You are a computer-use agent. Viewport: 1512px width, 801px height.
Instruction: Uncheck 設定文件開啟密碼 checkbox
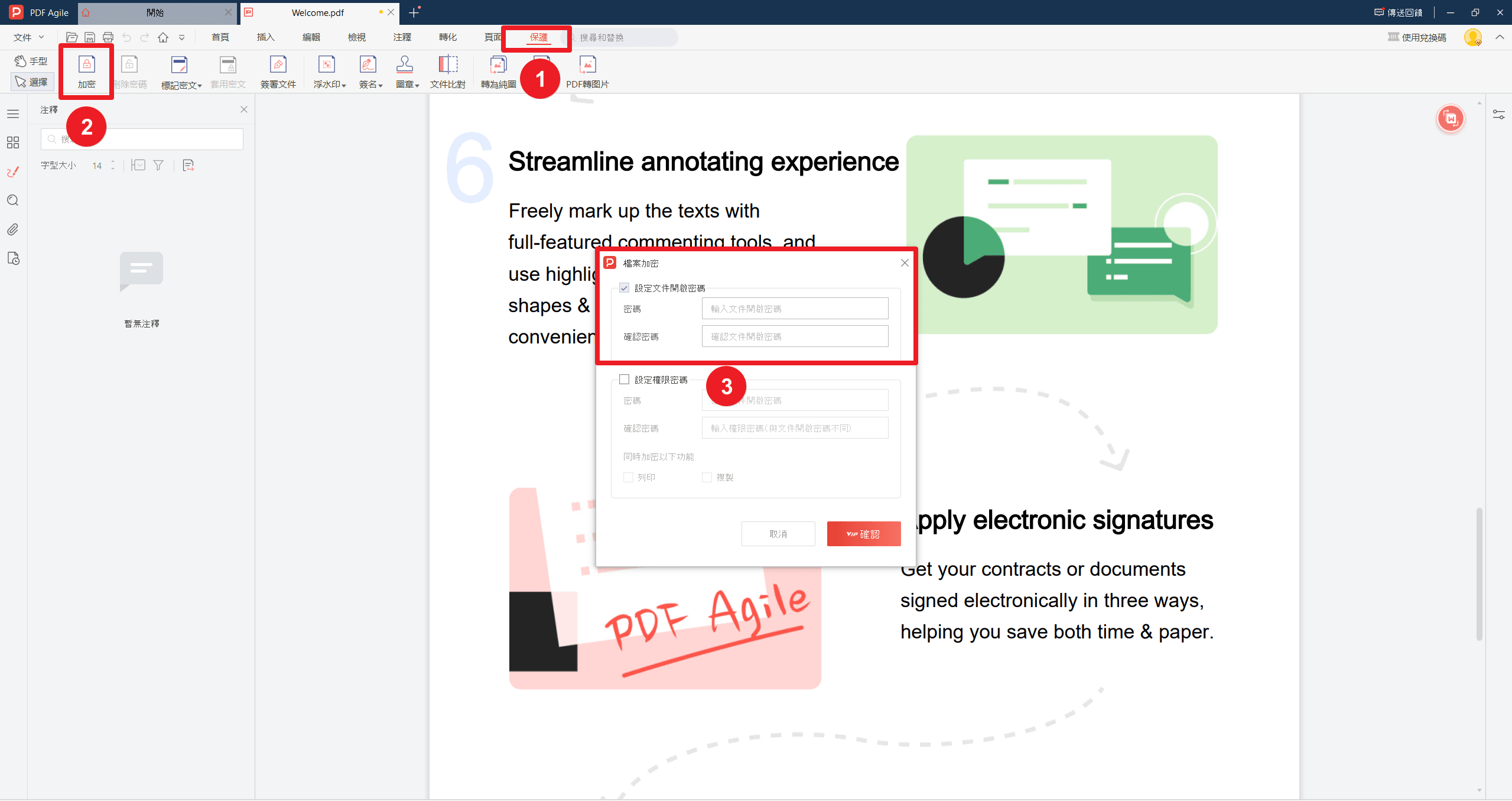click(x=624, y=288)
